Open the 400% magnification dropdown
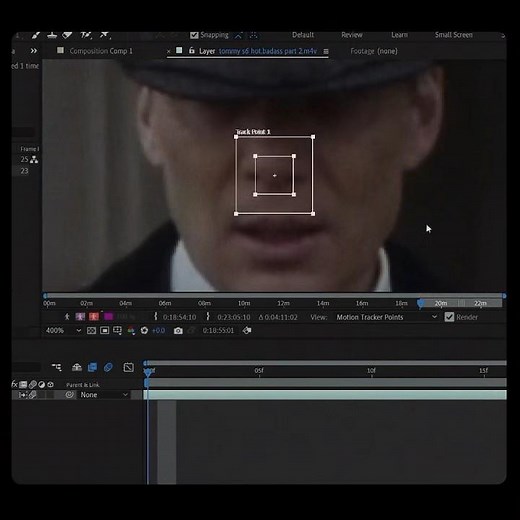520x520 pixels. tap(63, 330)
